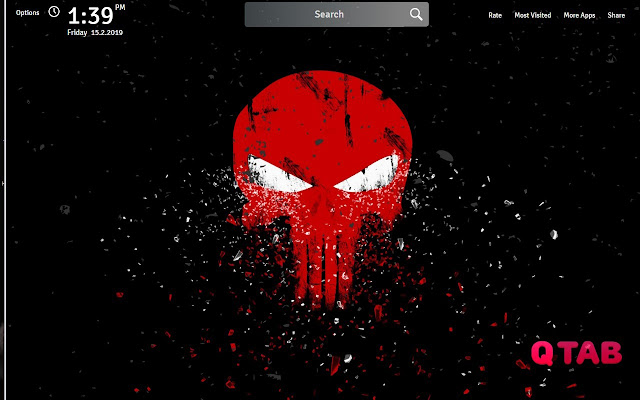Click the clock icon beside the time
640x400 pixels.
coord(54,12)
